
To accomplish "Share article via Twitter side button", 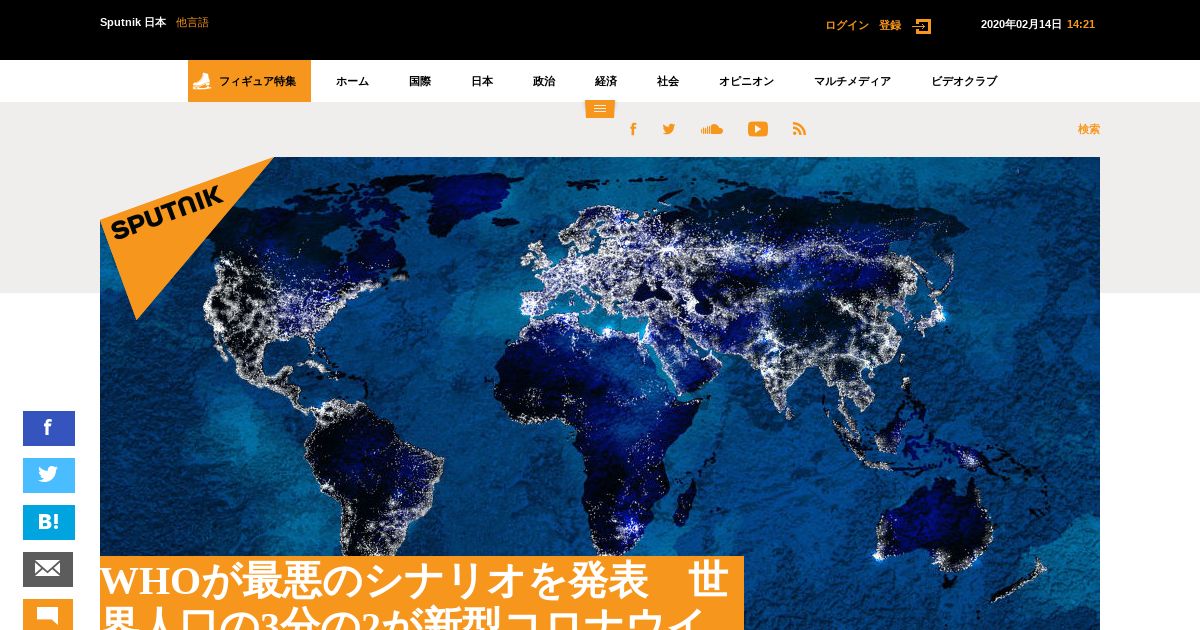I will point(49,475).
